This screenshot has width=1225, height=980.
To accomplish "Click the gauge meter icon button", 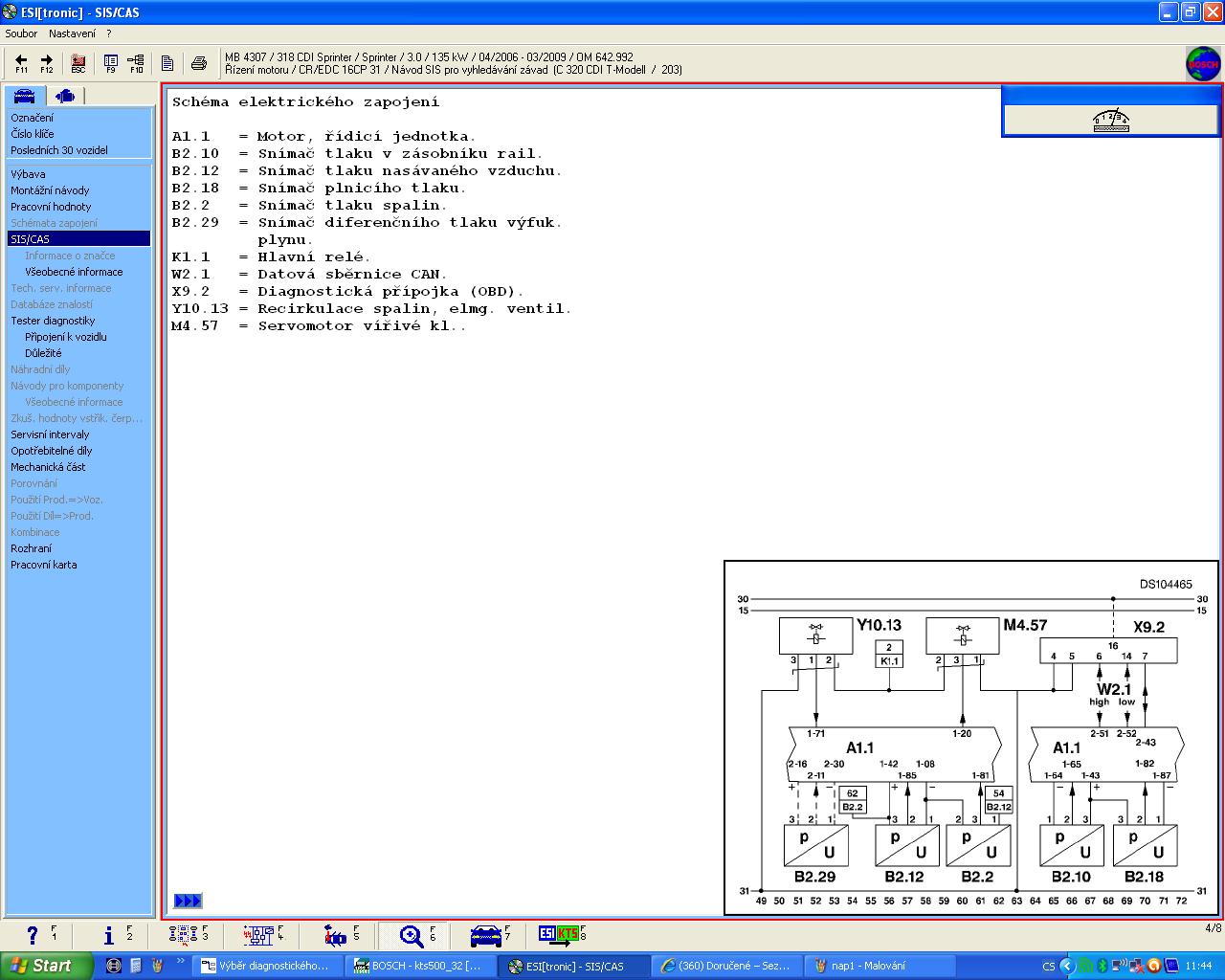I will coord(1111,121).
